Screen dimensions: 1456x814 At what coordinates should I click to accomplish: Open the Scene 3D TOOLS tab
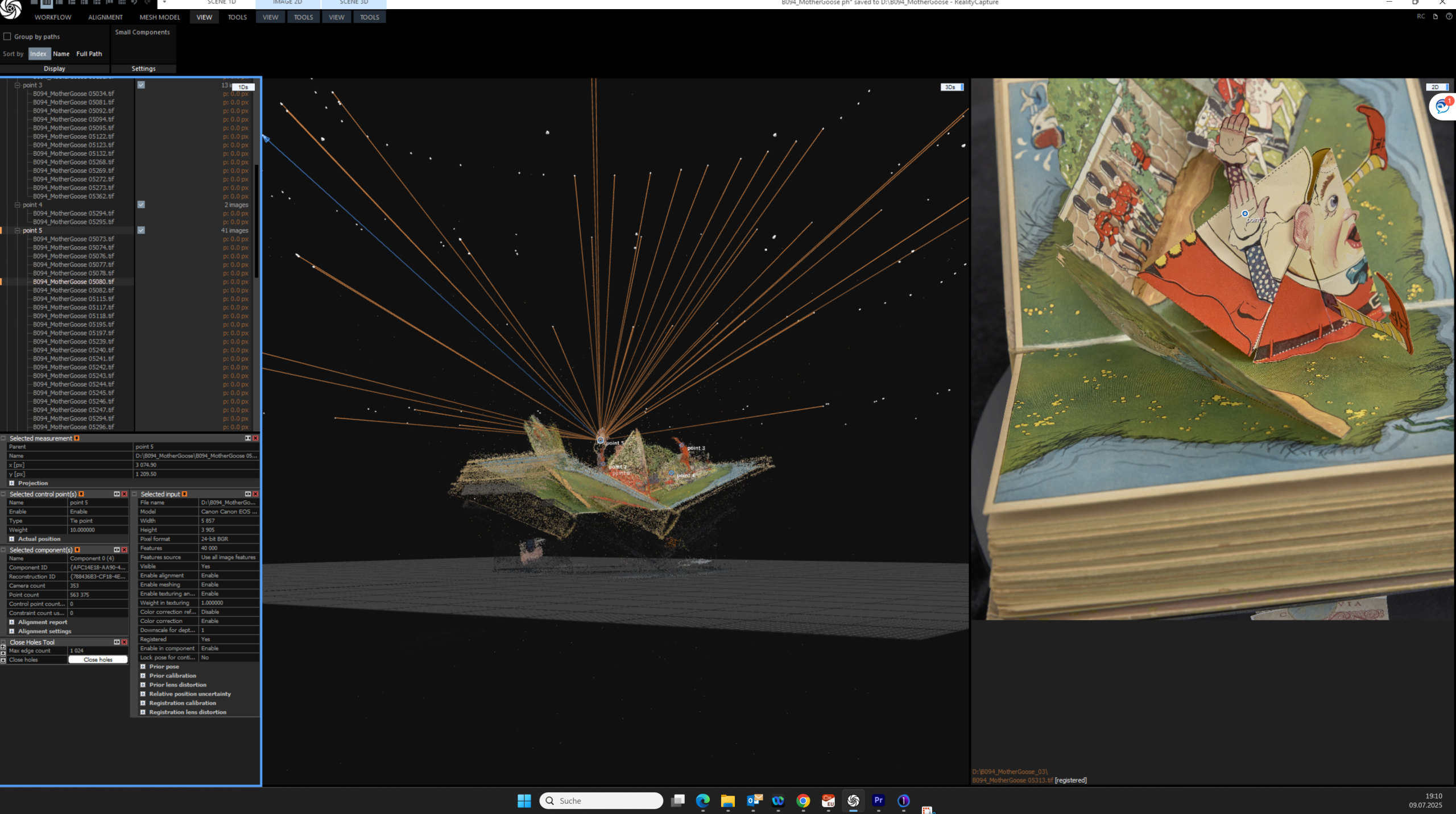point(369,17)
